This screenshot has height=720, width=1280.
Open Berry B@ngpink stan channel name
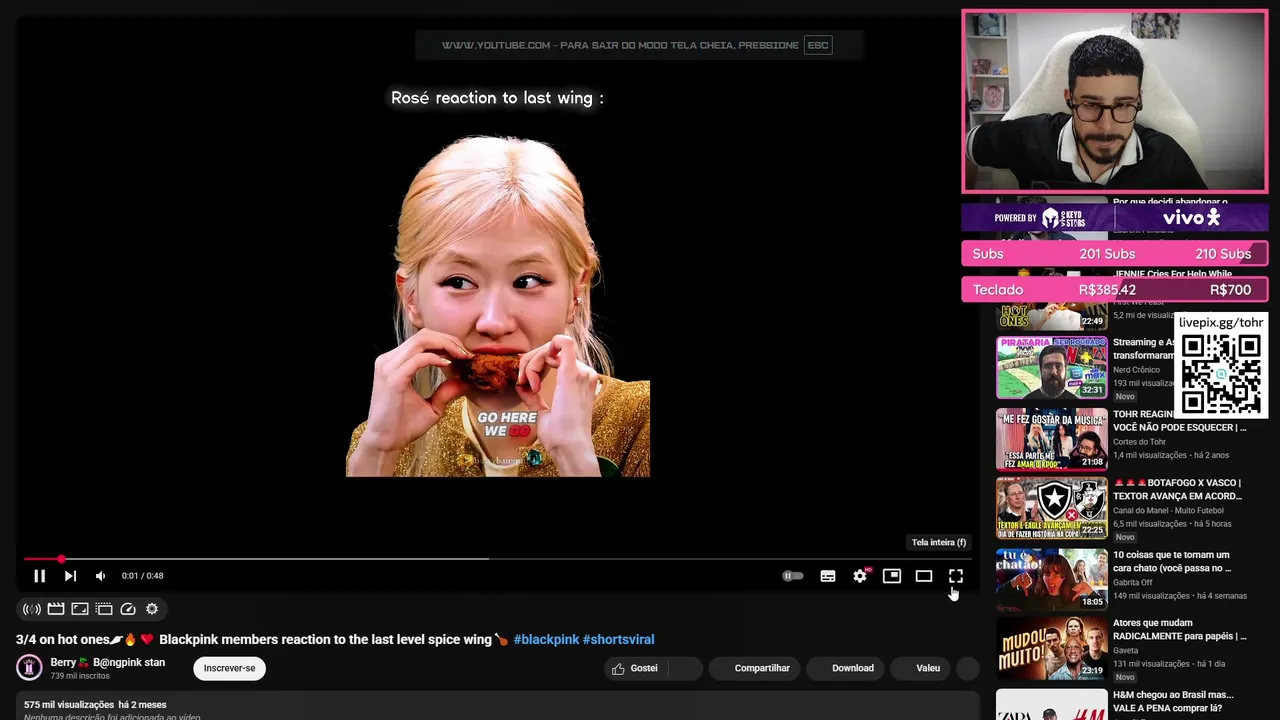108,662
